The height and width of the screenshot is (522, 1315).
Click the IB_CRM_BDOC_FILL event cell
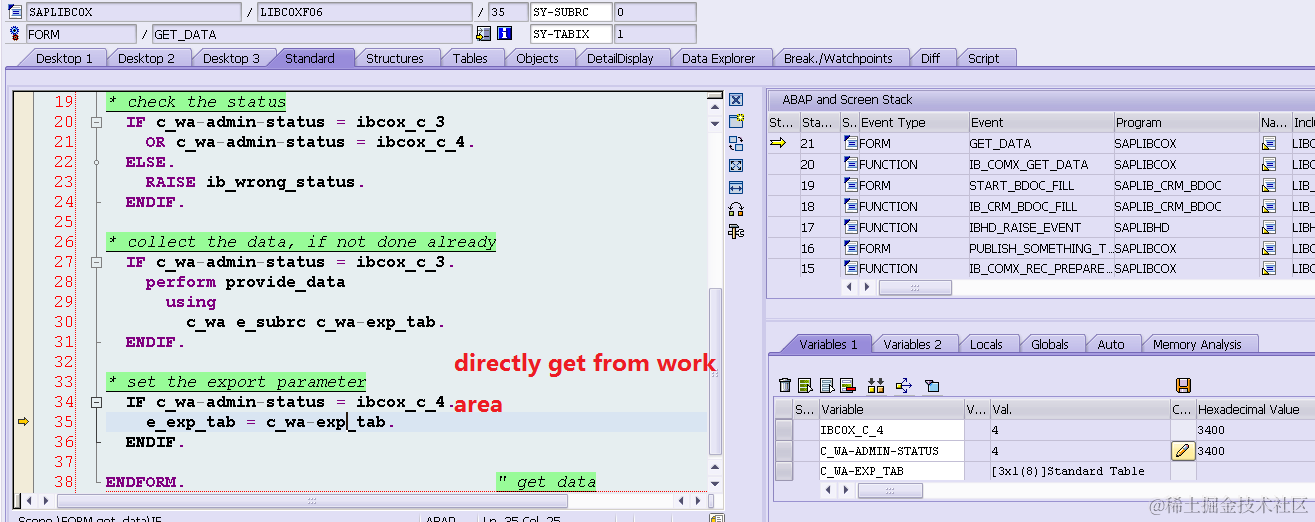tap(1040, 207)
